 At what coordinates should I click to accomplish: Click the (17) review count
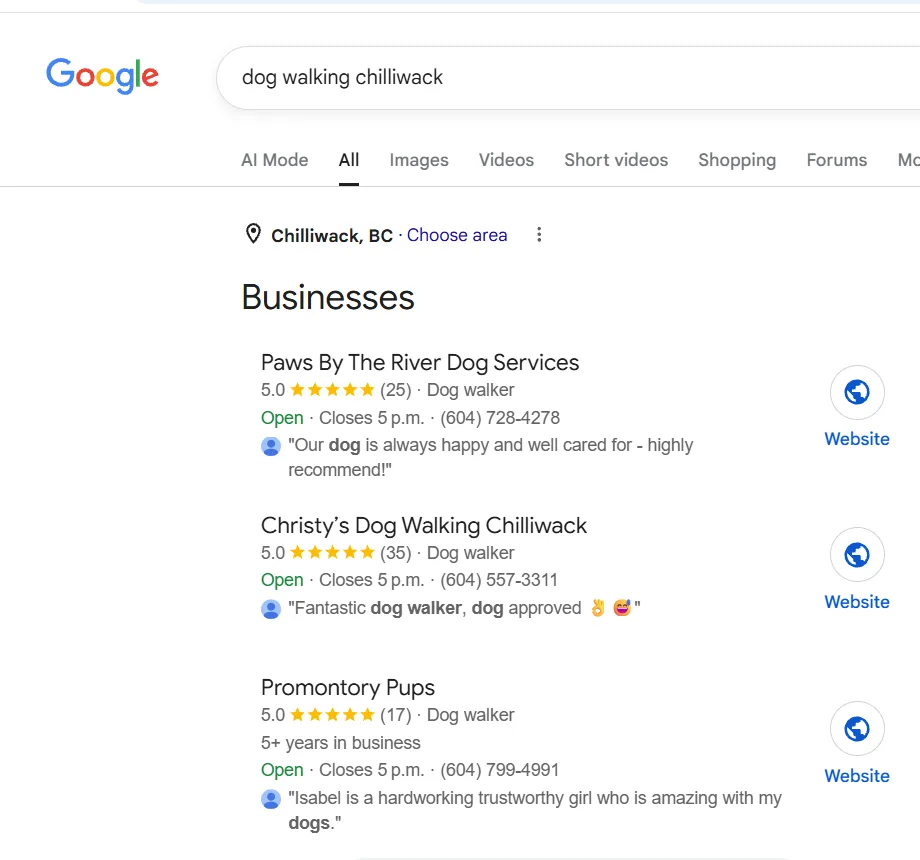(395, 715)
